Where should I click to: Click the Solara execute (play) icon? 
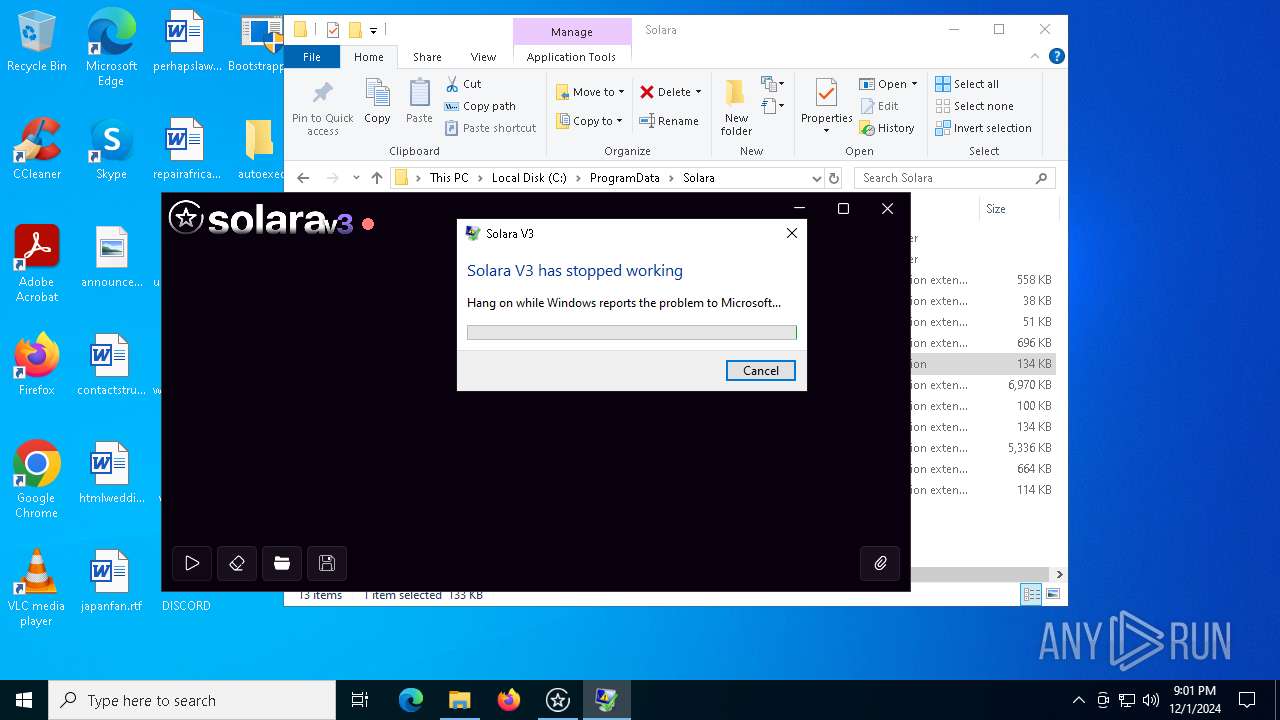192,563
